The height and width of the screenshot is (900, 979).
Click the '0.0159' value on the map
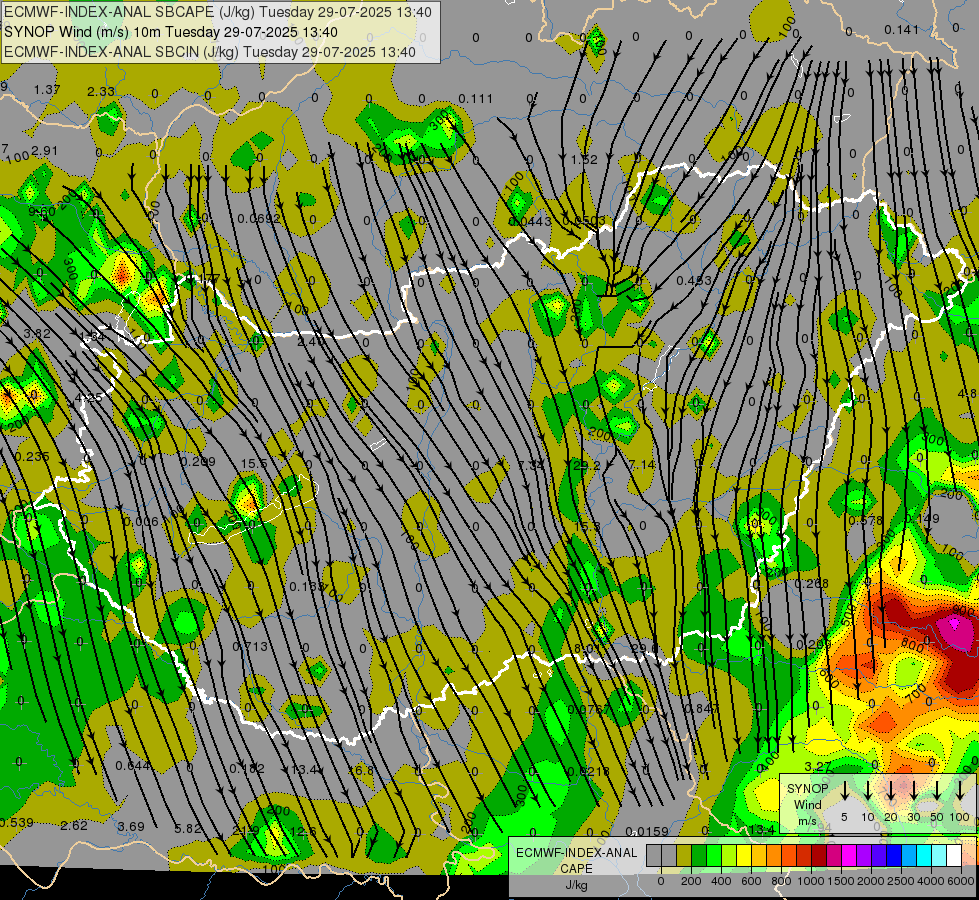647,831
